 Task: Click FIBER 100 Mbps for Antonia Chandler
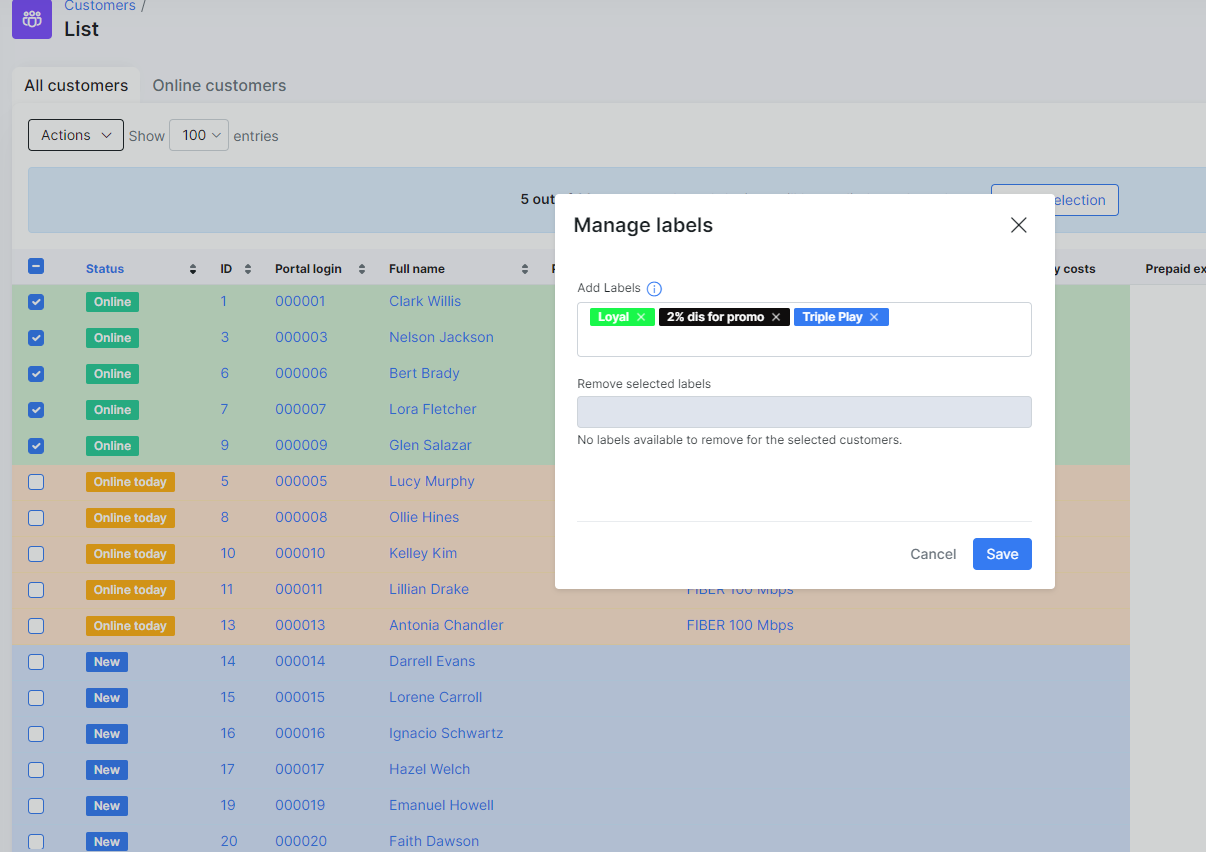tap(740, 625)
